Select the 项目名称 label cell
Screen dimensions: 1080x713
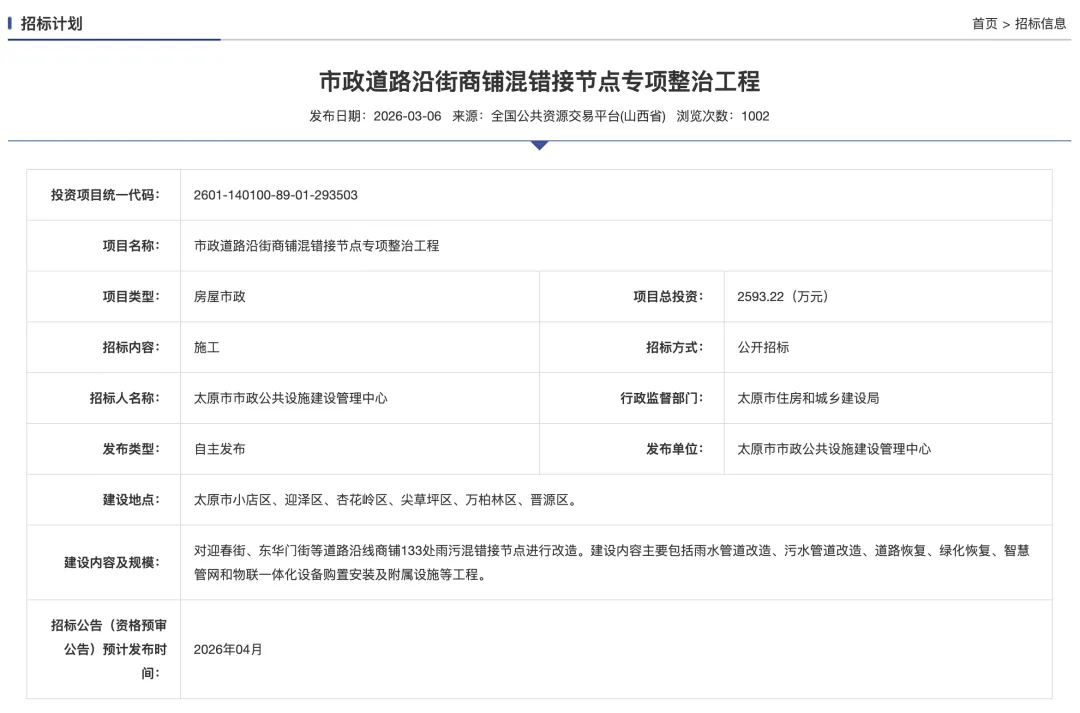click(x=104, y=246)
